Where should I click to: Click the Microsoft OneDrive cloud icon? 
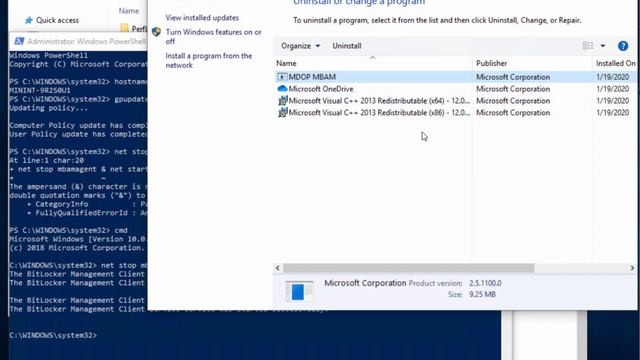tap(282, 89)
